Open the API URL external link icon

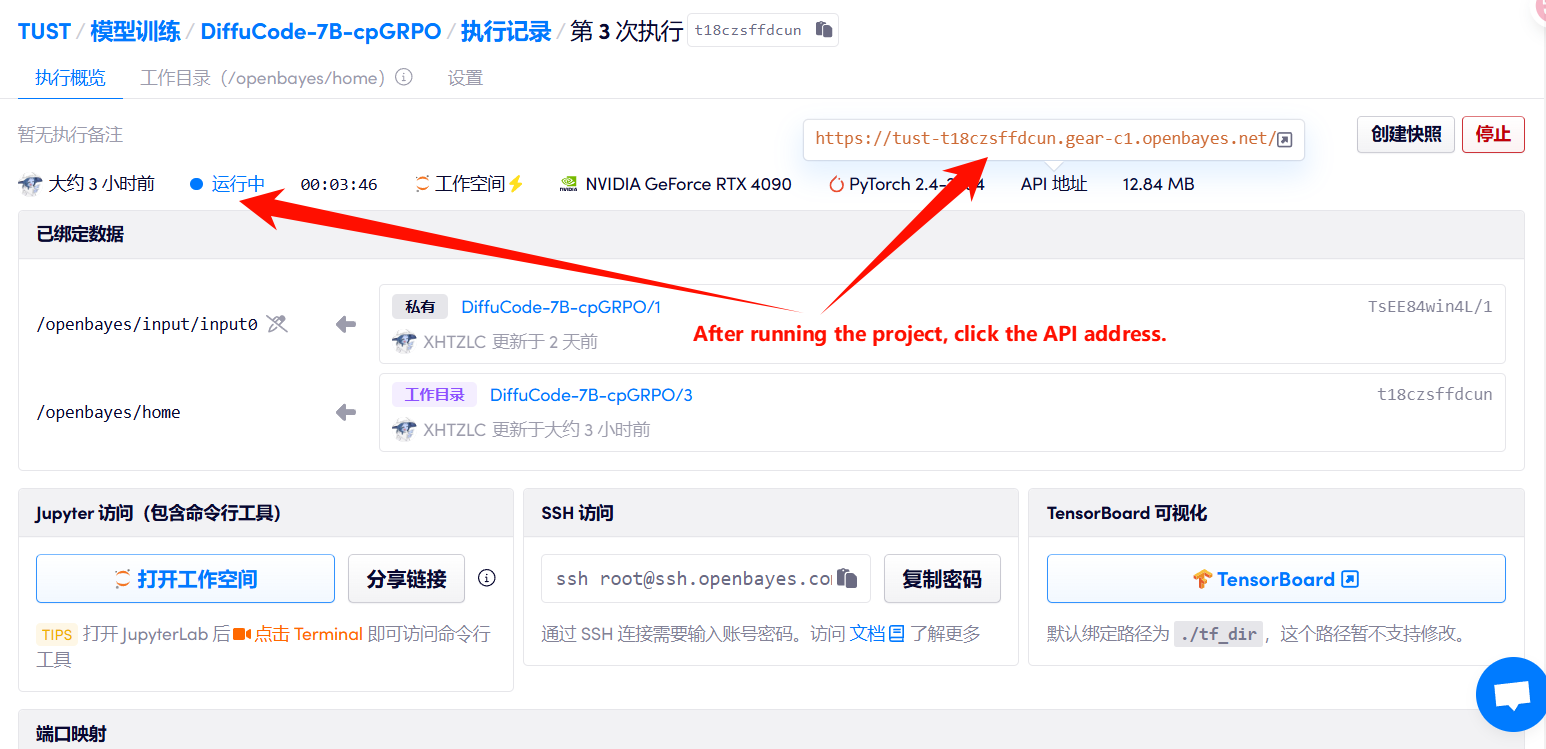click(x=1285, y=139)
